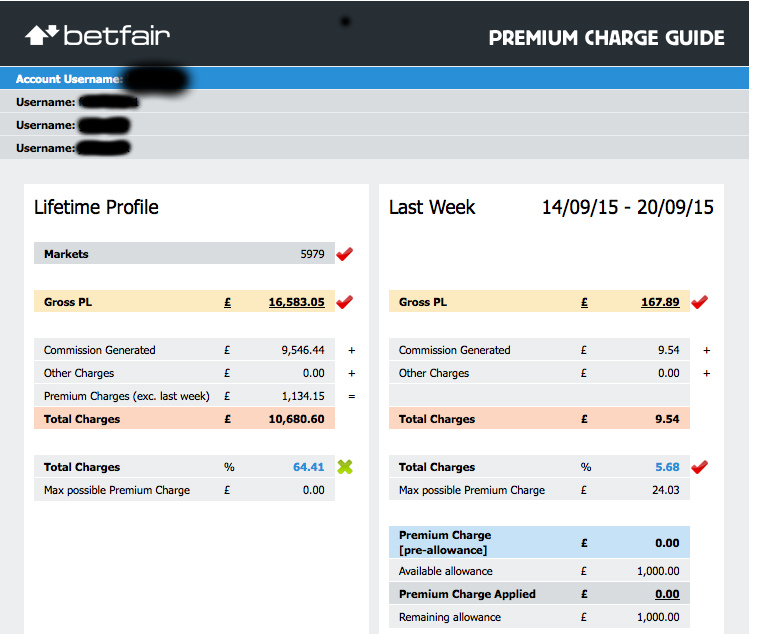The height and width of the screenshot is (634, 780).
Task: Click the red checkmark next to Last Week Gross PL
Action: [699, 302]
